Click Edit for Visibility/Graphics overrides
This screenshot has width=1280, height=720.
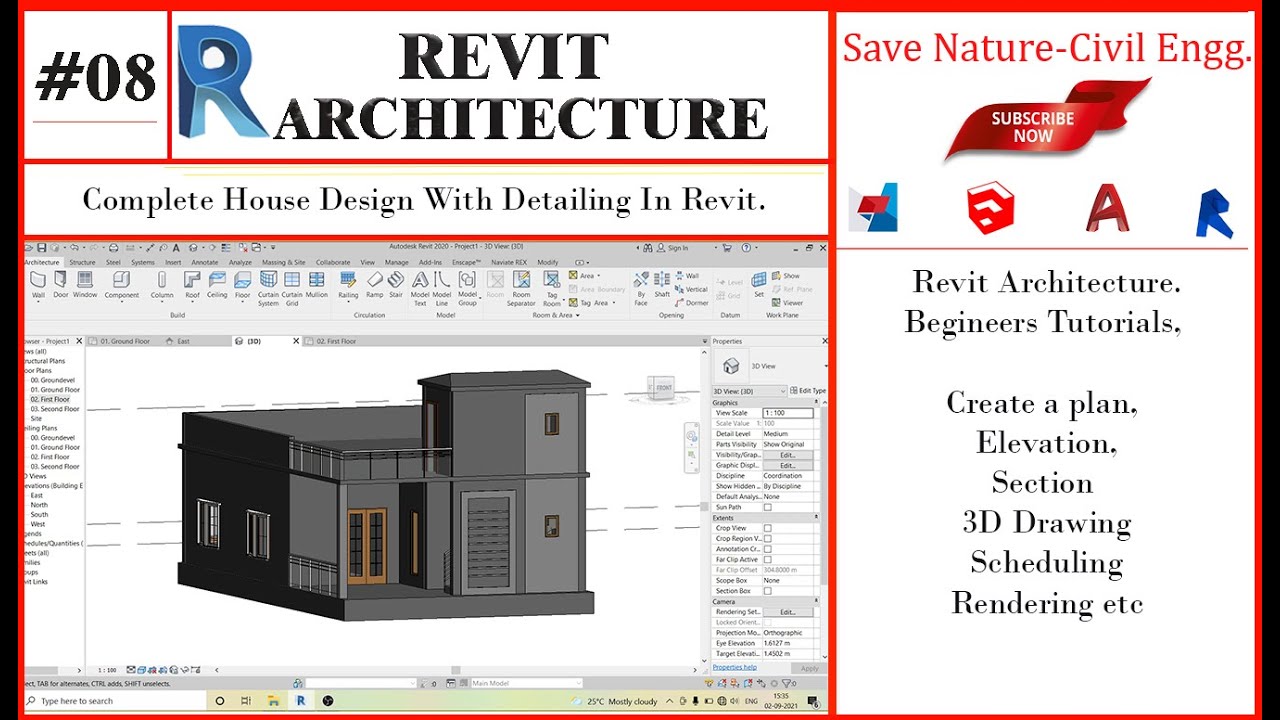pyautogui.click(x=788, y=455)
